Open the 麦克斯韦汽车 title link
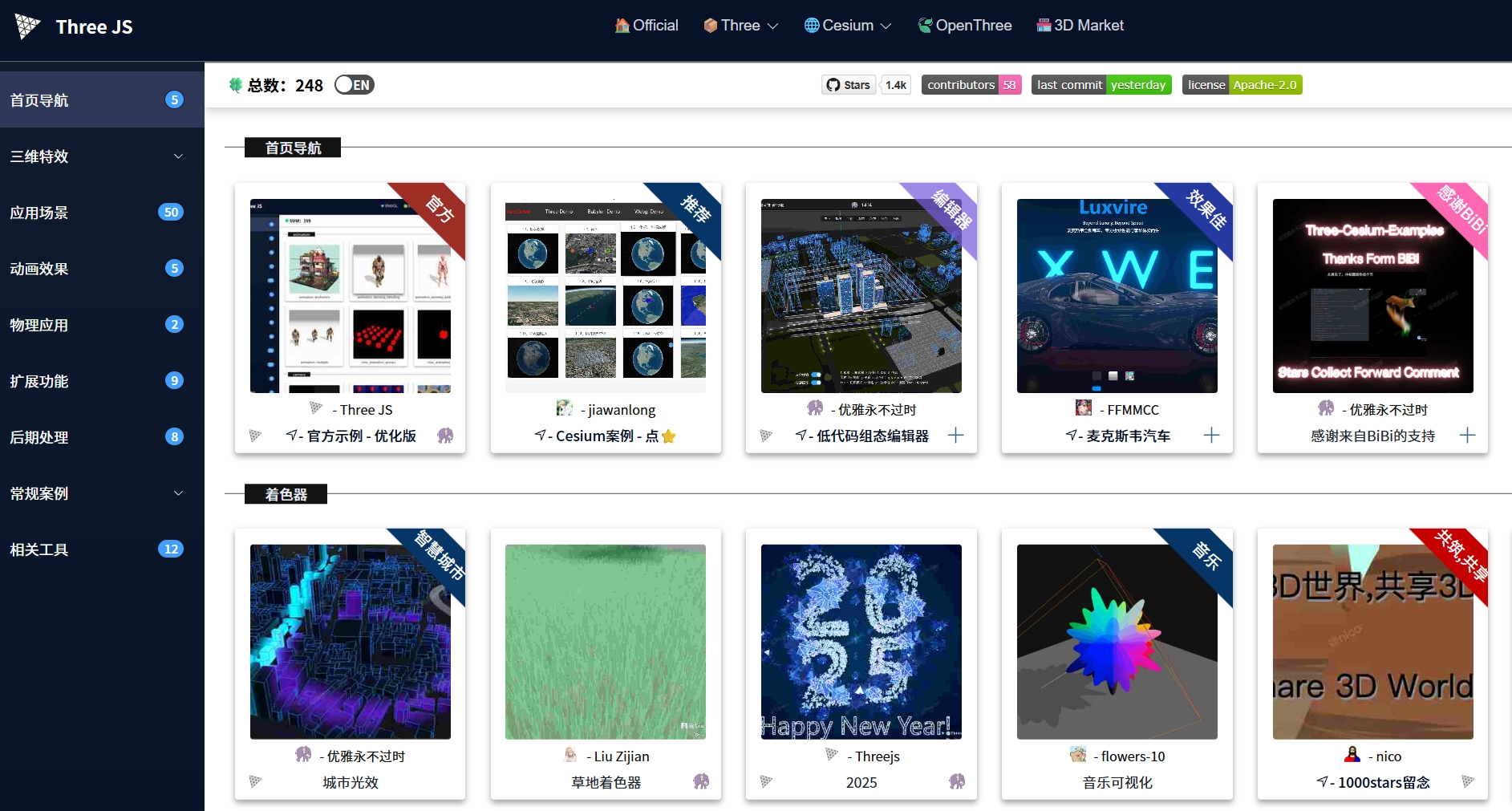The image size is (1512, 811). coord(1117,436)
